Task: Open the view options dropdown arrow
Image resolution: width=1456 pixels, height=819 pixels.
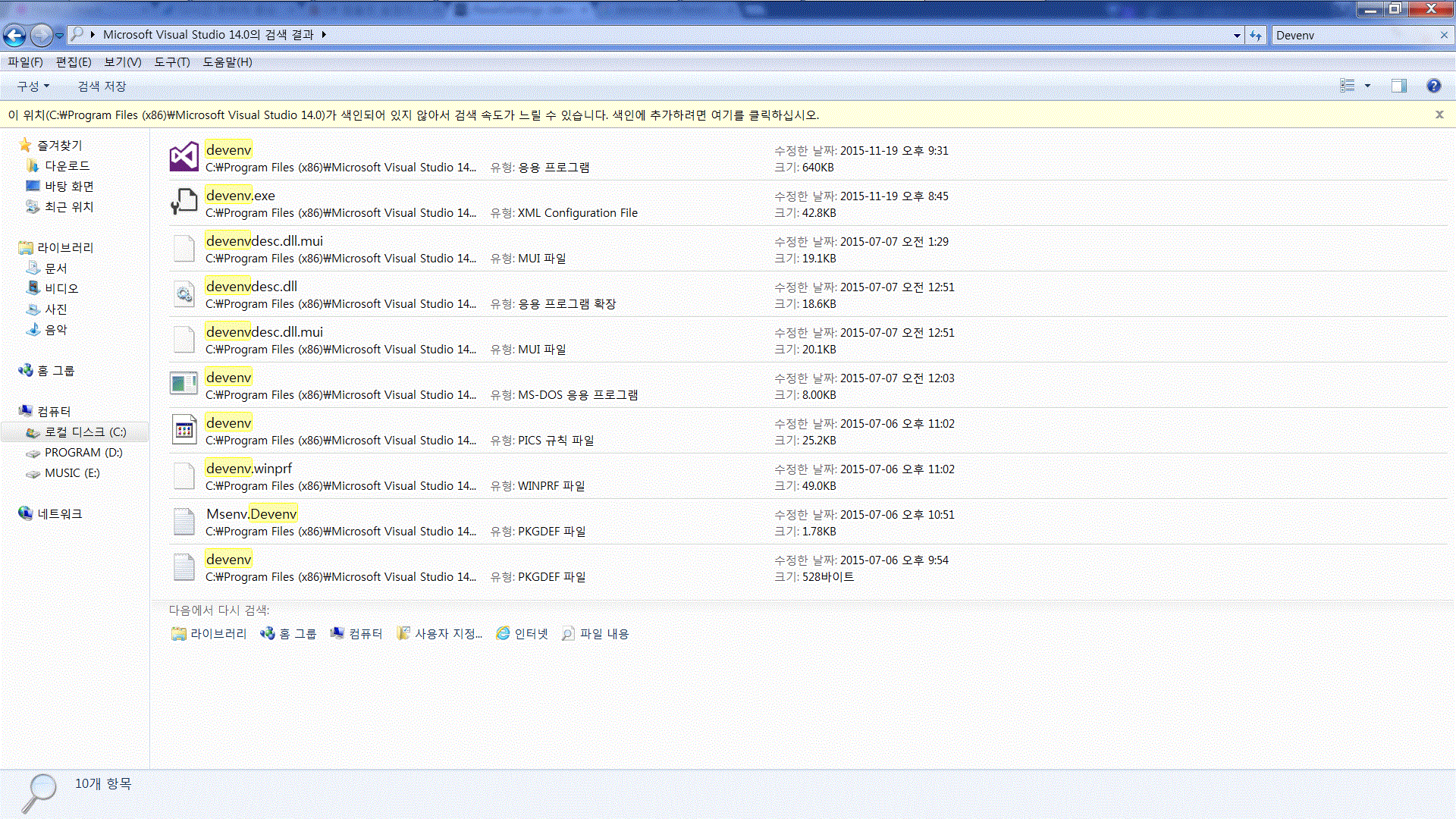Action: pos(1368,86)
